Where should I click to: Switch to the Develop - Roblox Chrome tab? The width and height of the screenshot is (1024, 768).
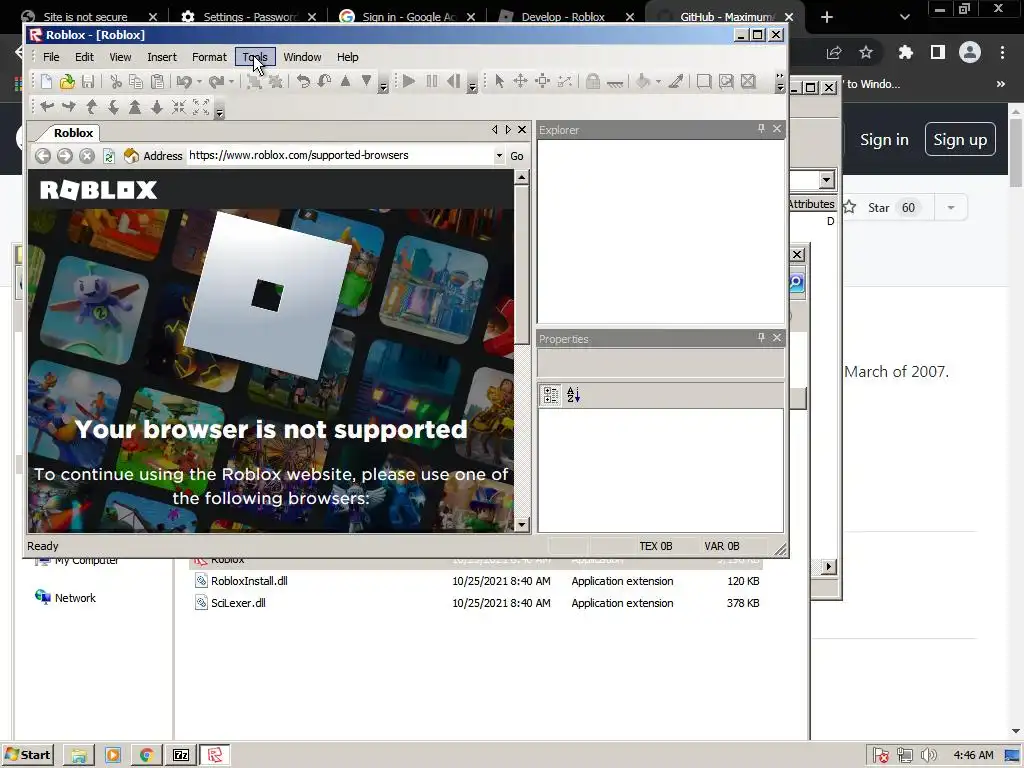tap(563, 16)
